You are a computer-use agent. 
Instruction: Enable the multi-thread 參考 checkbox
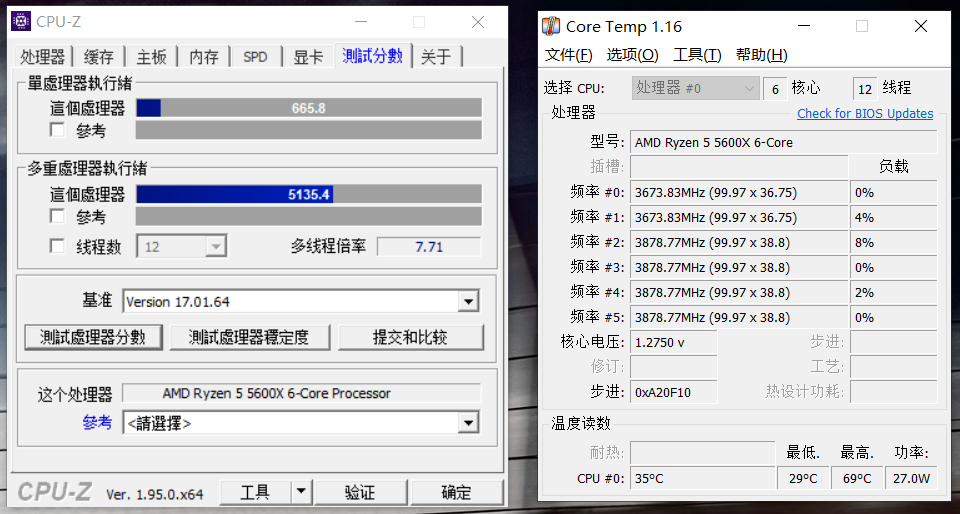point(58,216)
